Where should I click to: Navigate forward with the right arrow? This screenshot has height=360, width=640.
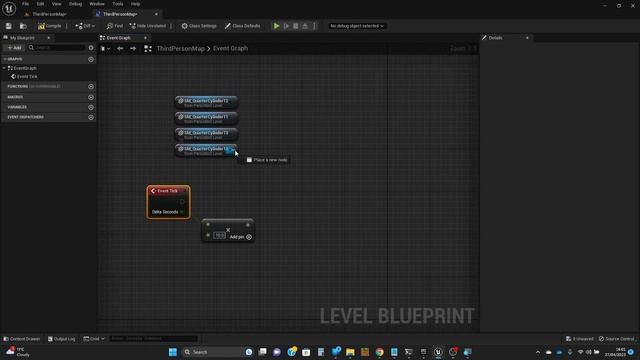tap(133, 49)
